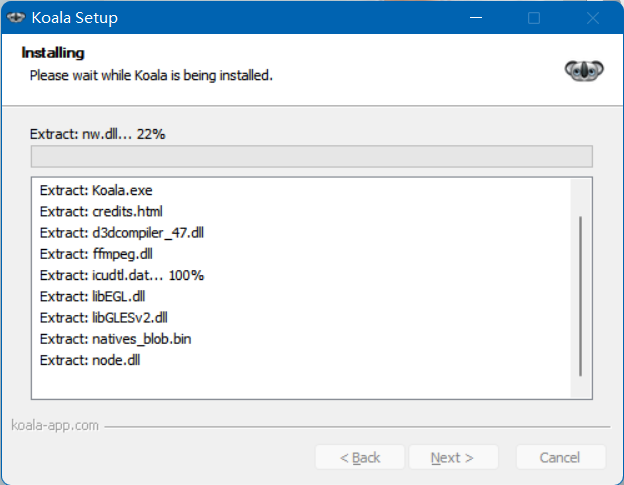Image resolution: width=624 pixels, height=485 pixels.
Task: Select the 'Extract: libEGL.dll' log line
Action: 92,296
